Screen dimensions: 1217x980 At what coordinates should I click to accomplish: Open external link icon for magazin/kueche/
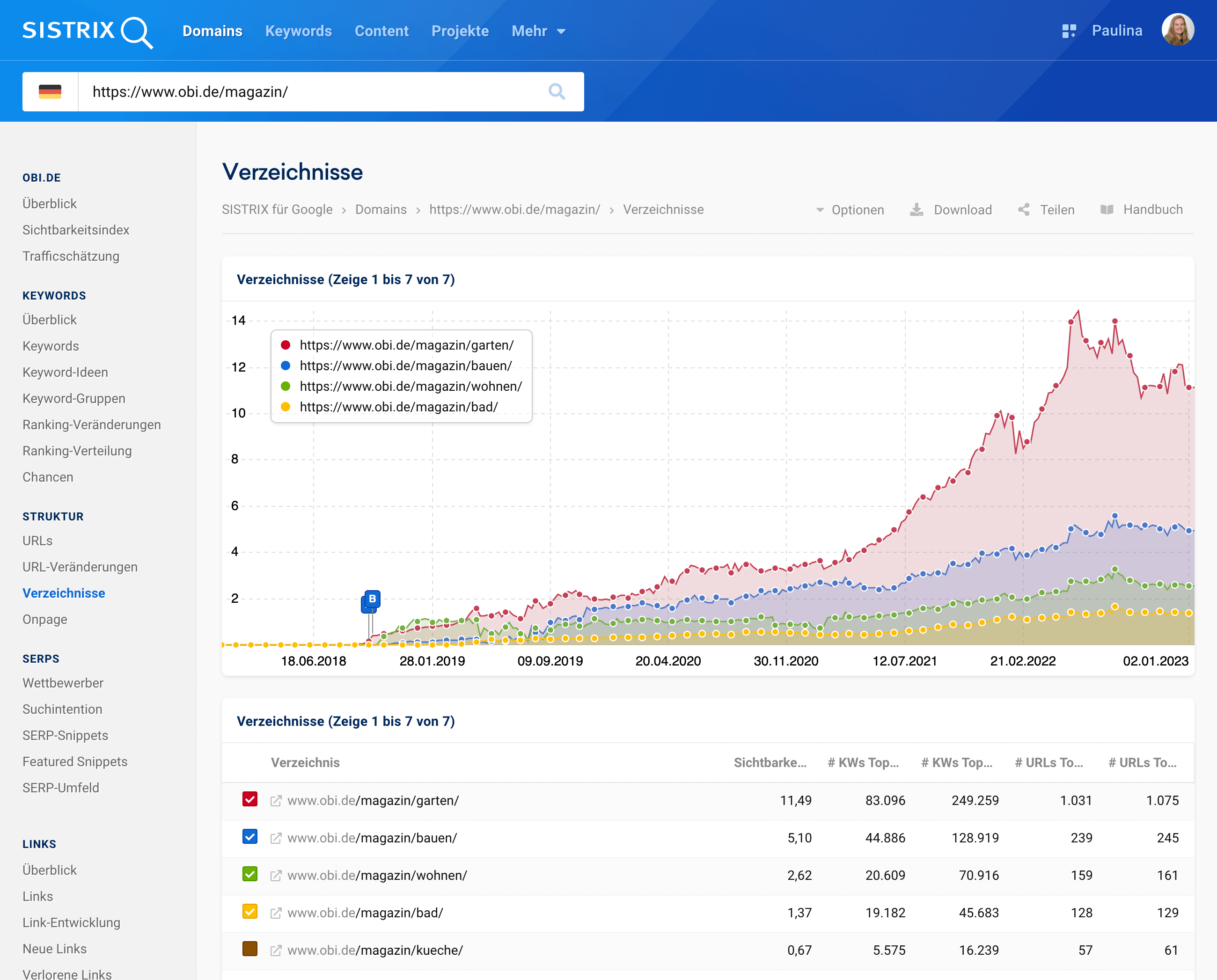coord(275,951)
